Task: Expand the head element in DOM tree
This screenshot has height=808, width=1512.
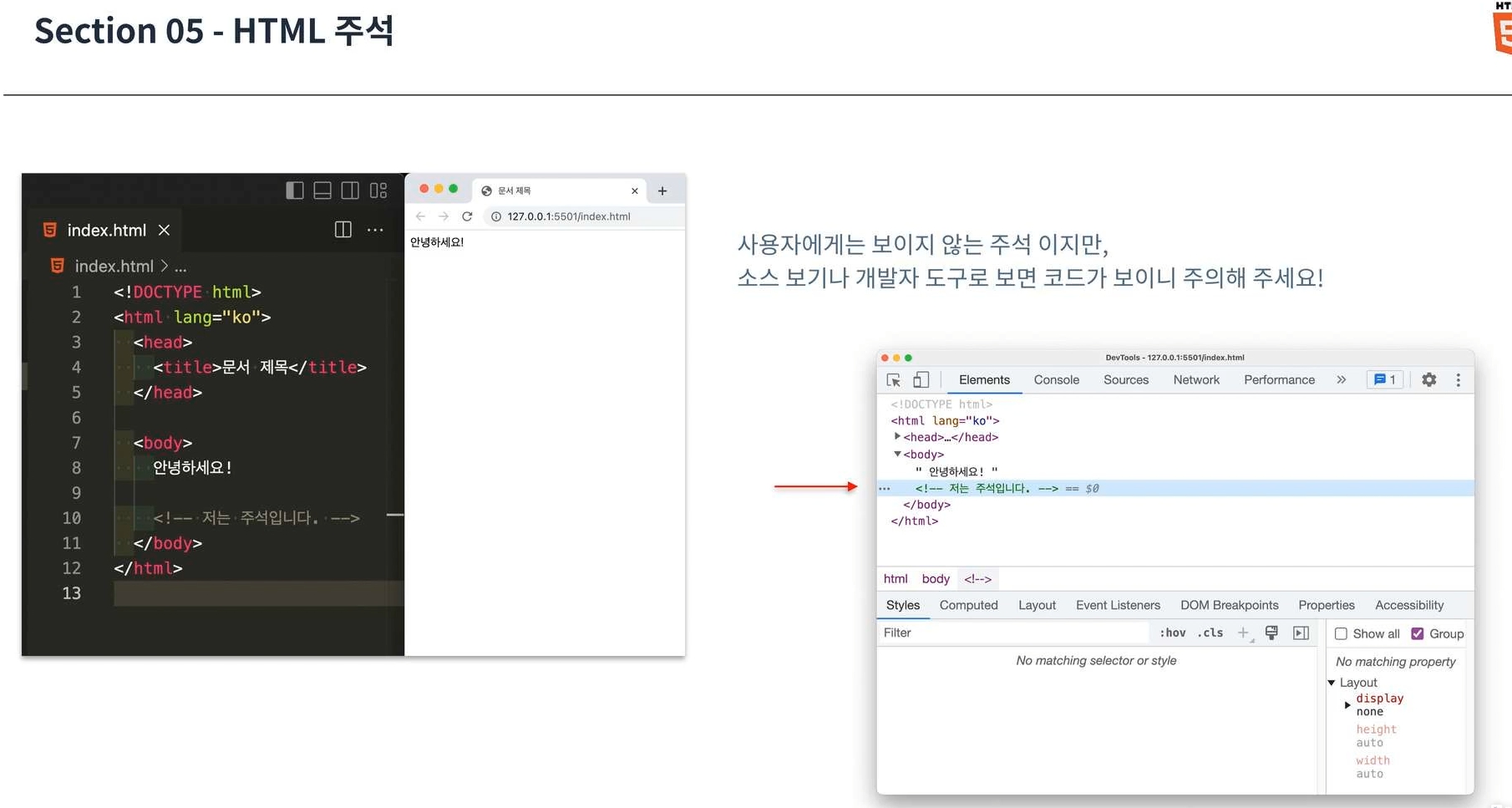Action: coord(897,437)
